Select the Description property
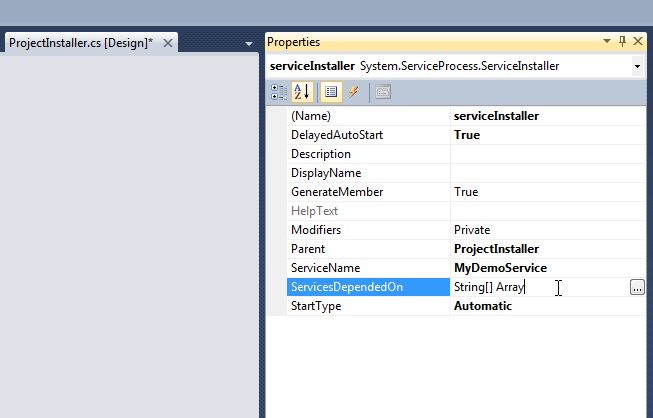Viewport: 653px width, 418px height. pyautogui.click(x=368, y=154)
